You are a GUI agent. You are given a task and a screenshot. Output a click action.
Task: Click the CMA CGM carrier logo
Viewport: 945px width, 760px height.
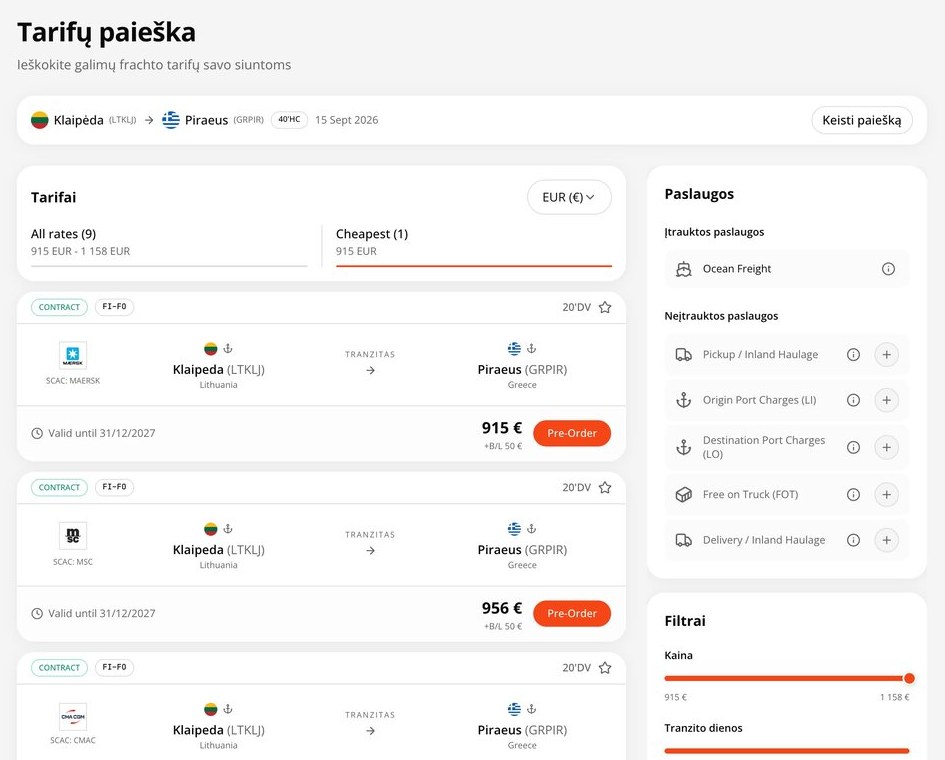click(x=73, y=717)
